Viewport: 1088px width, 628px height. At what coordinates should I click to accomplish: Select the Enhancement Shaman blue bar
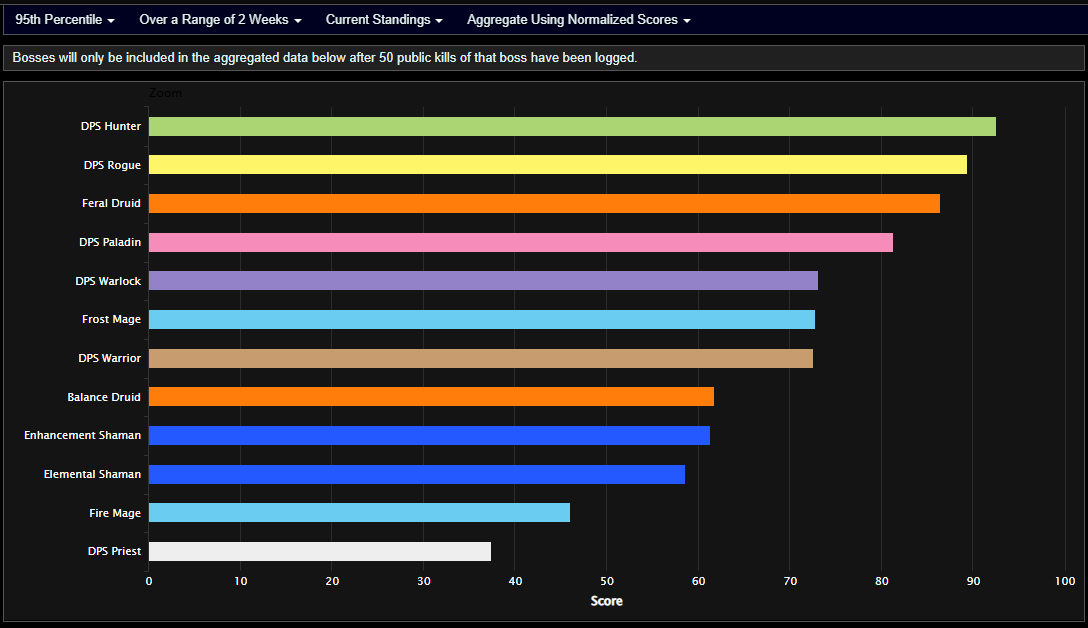[430, 435]
